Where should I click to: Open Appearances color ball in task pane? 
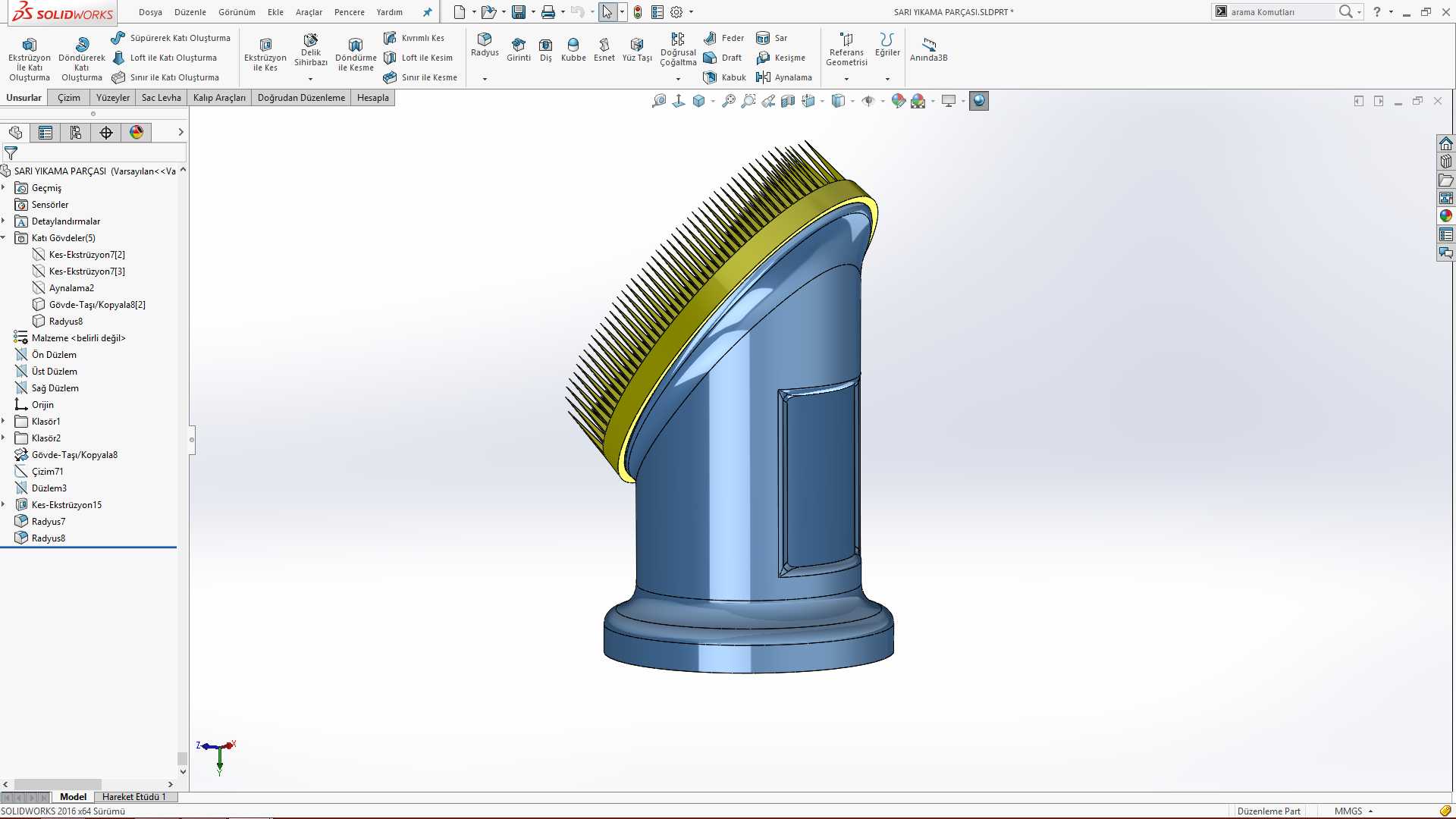pyautogui.click(x=1446, y=216)
